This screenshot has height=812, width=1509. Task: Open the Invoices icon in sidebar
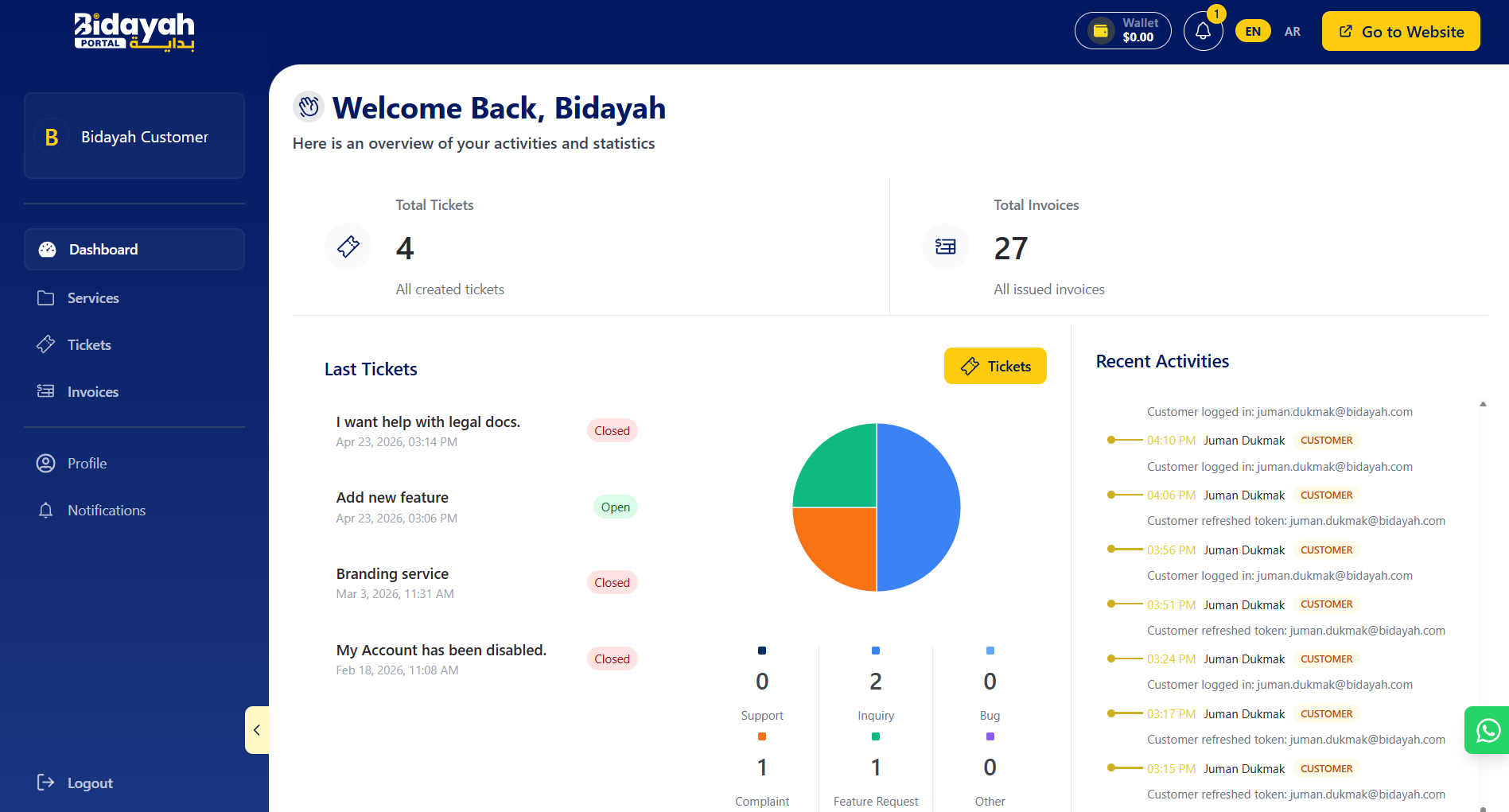47,391
